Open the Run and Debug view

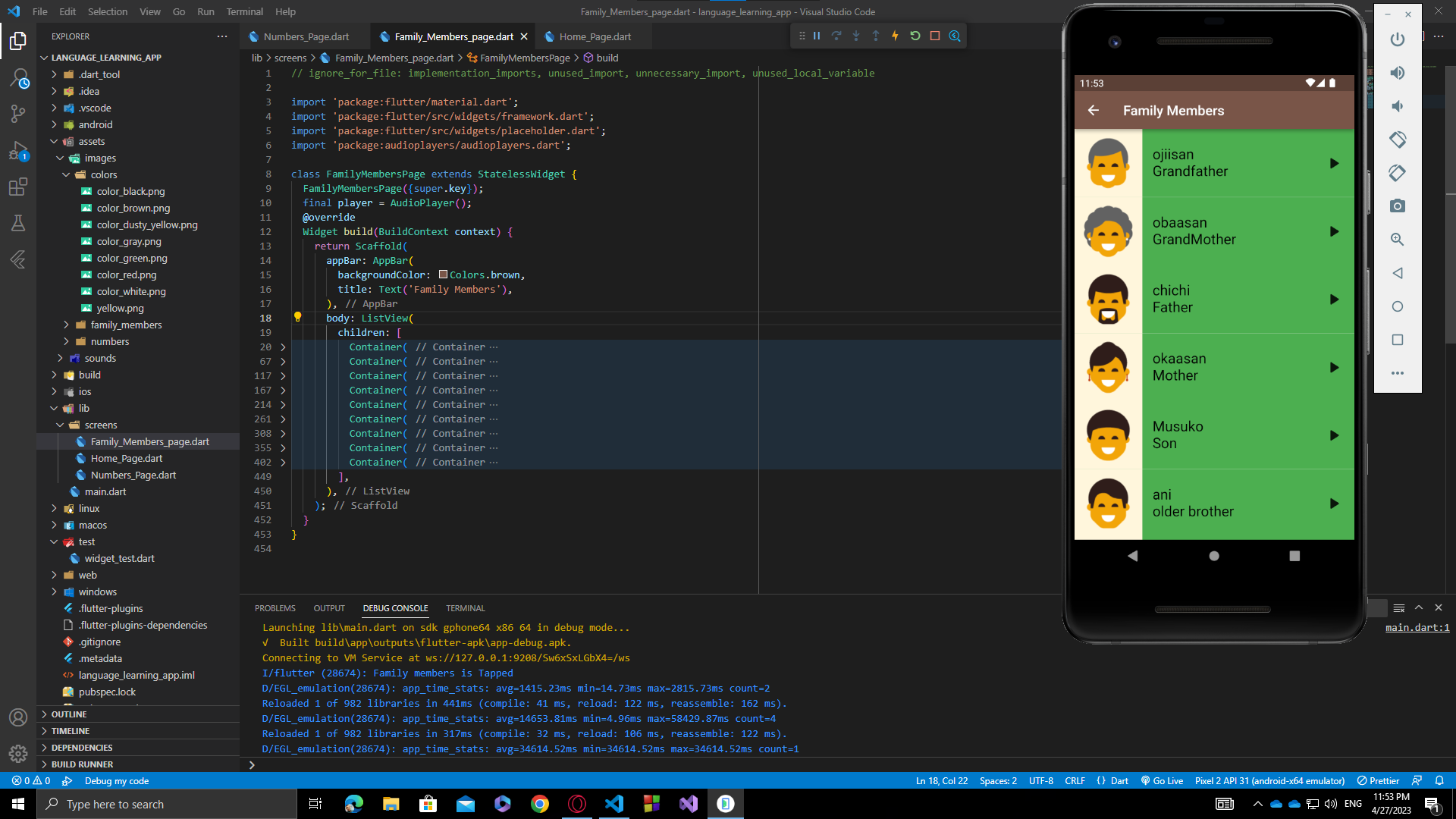(18, 150)
